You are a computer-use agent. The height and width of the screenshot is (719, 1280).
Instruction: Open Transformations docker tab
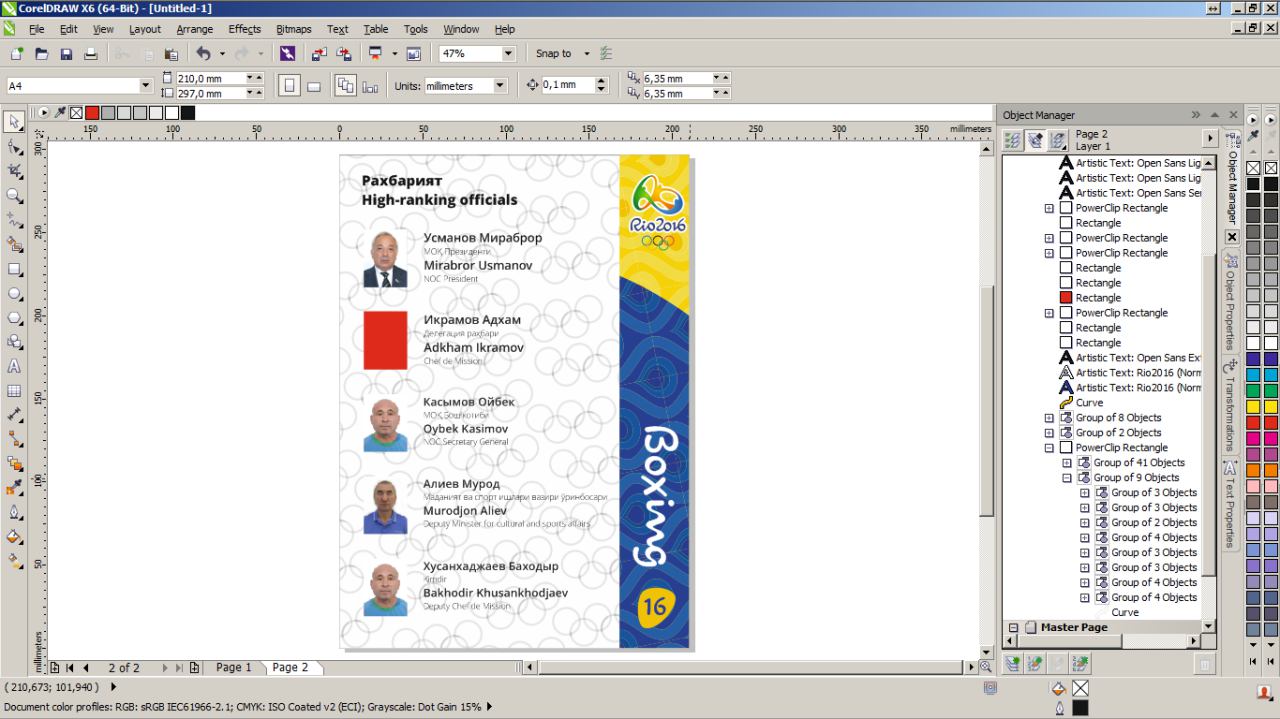(x=1232, y=405)
